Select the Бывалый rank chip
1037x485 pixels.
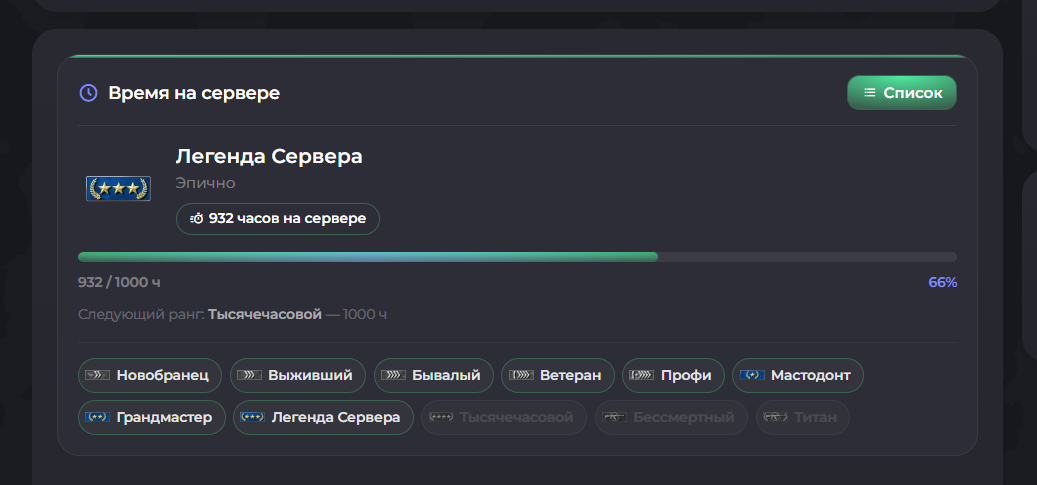[434, 376]
